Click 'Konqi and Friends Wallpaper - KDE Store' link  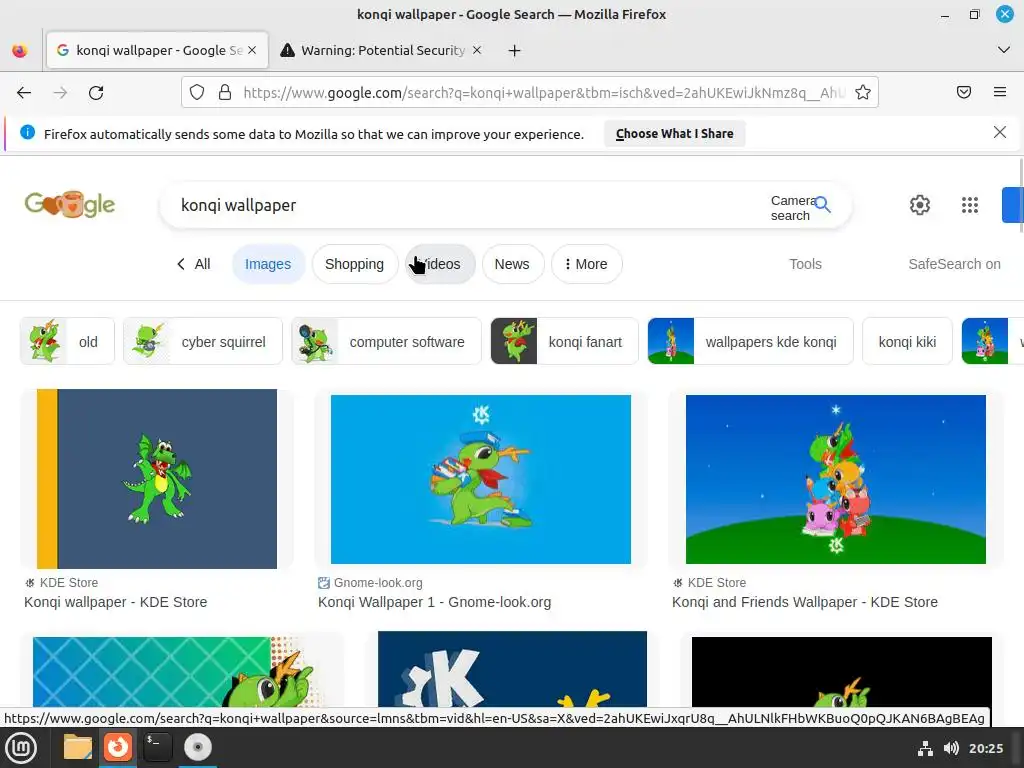[x=805, y=602]
